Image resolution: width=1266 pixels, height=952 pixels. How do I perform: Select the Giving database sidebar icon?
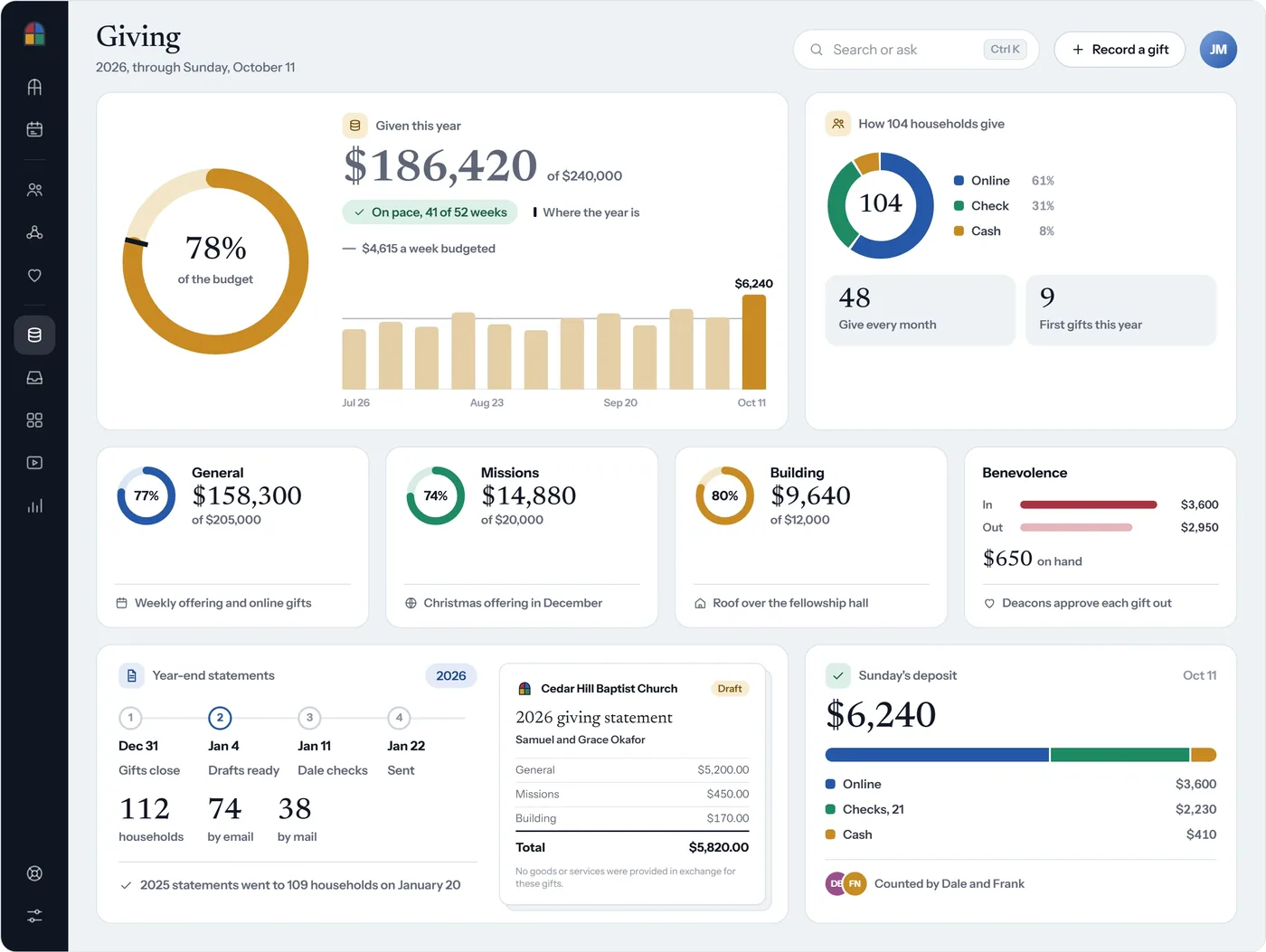(34, 335)
